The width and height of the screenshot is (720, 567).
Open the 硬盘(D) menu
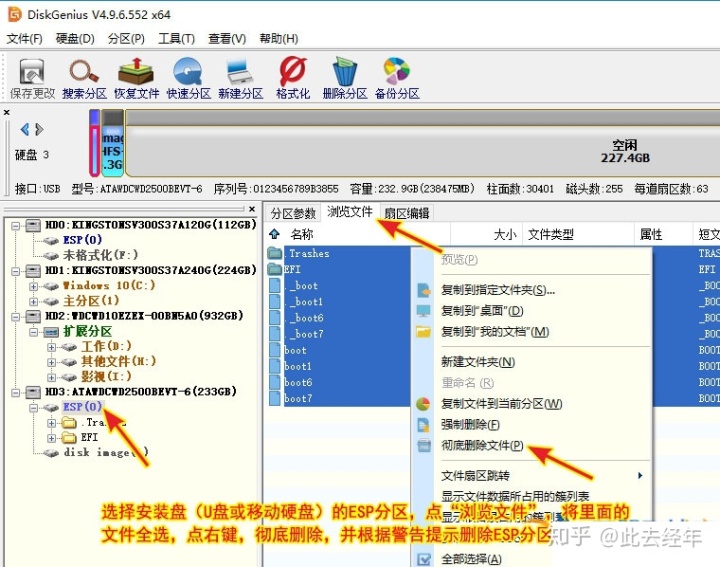[x=75, y=39]
